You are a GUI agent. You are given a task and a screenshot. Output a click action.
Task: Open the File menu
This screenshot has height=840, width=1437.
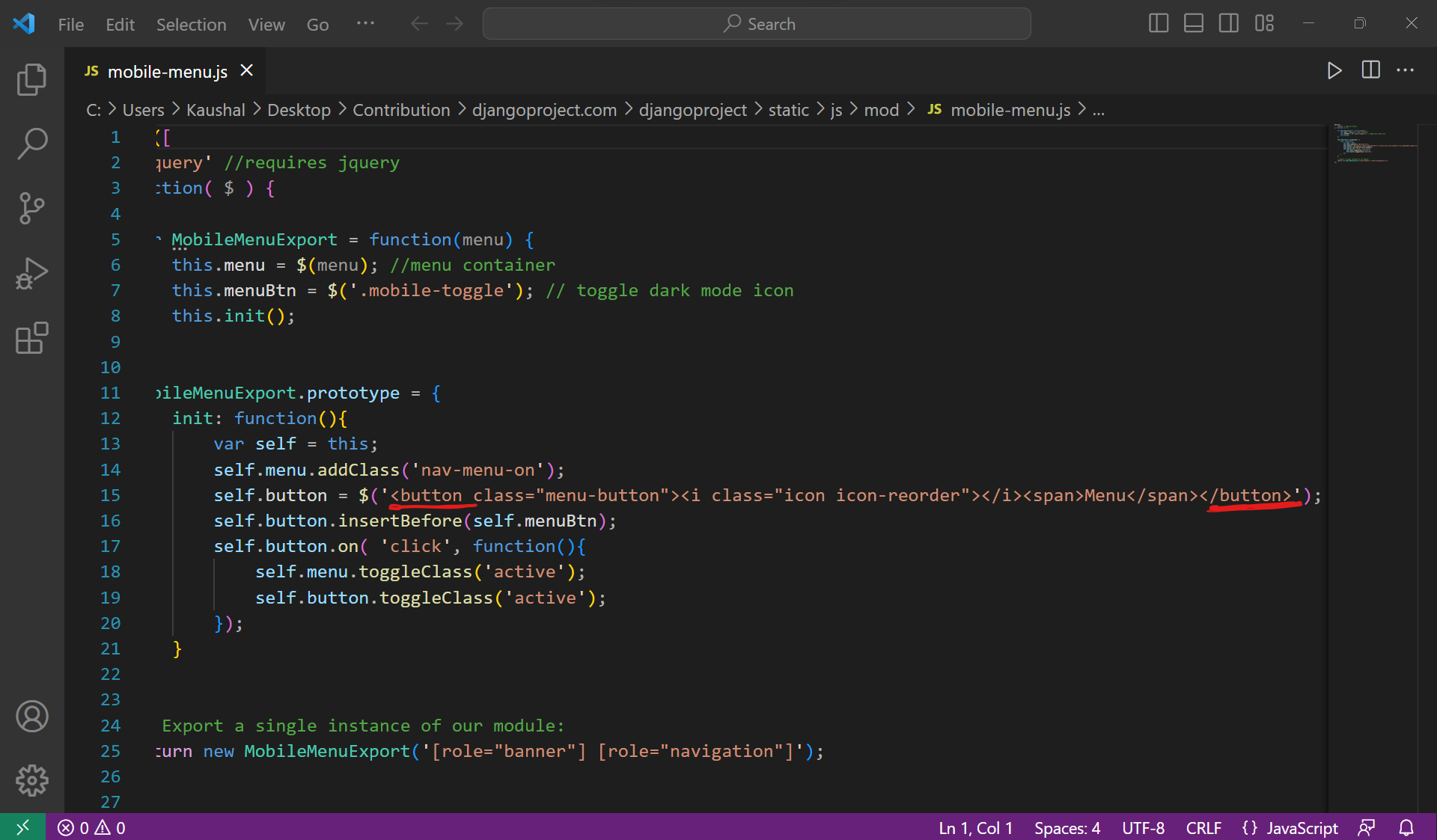pos(70,24)
